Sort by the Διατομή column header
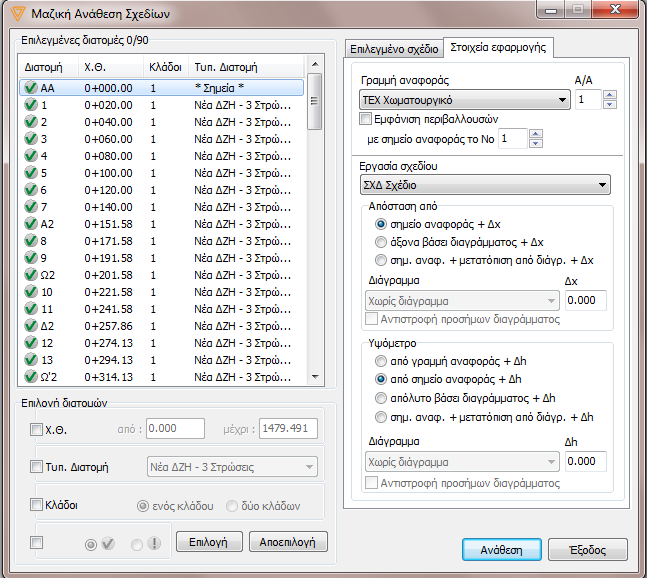 click(x=49, y=66)
